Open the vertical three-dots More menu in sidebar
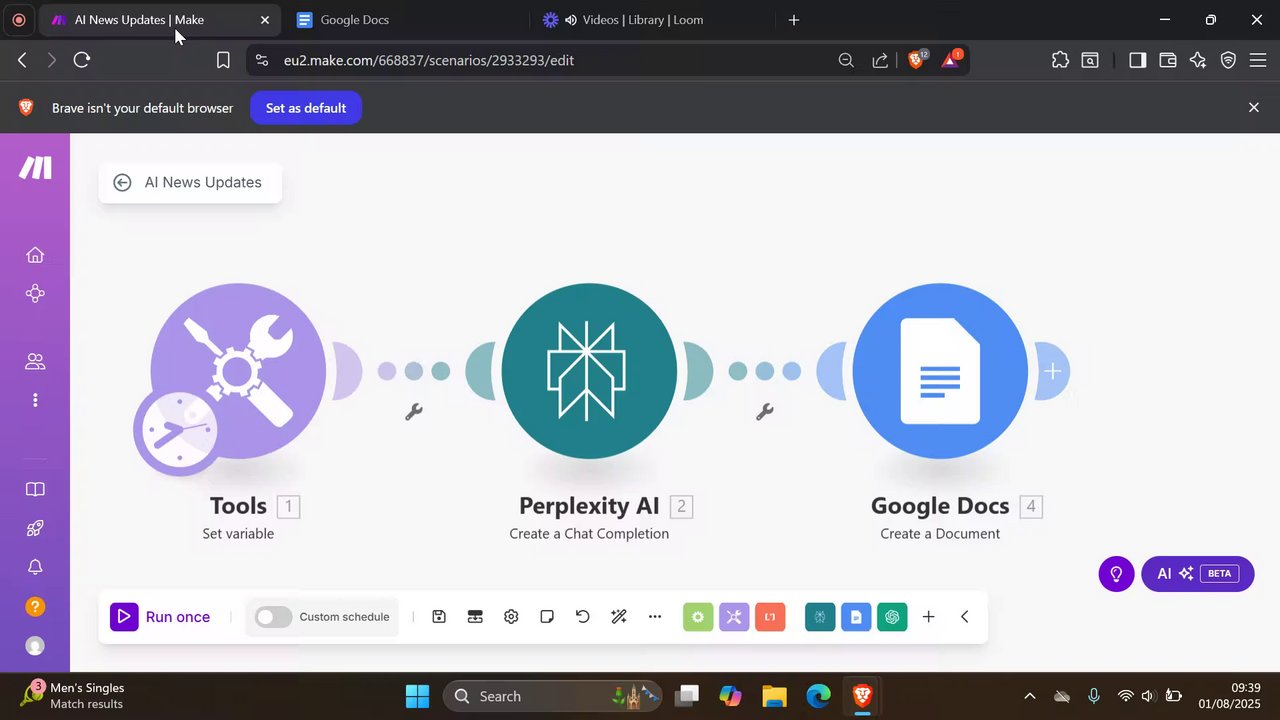1280x720 pixels. (x=35, y=400)
